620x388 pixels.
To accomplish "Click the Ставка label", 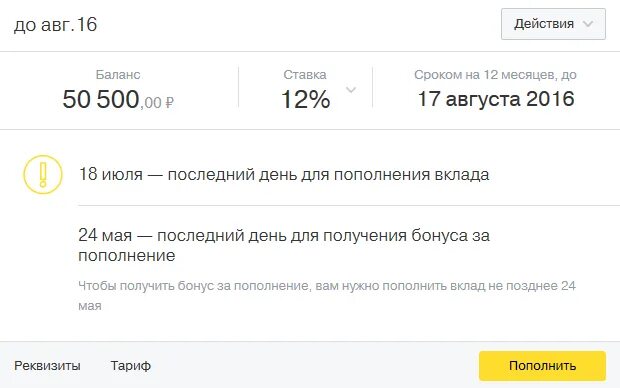I will [305, 74].
